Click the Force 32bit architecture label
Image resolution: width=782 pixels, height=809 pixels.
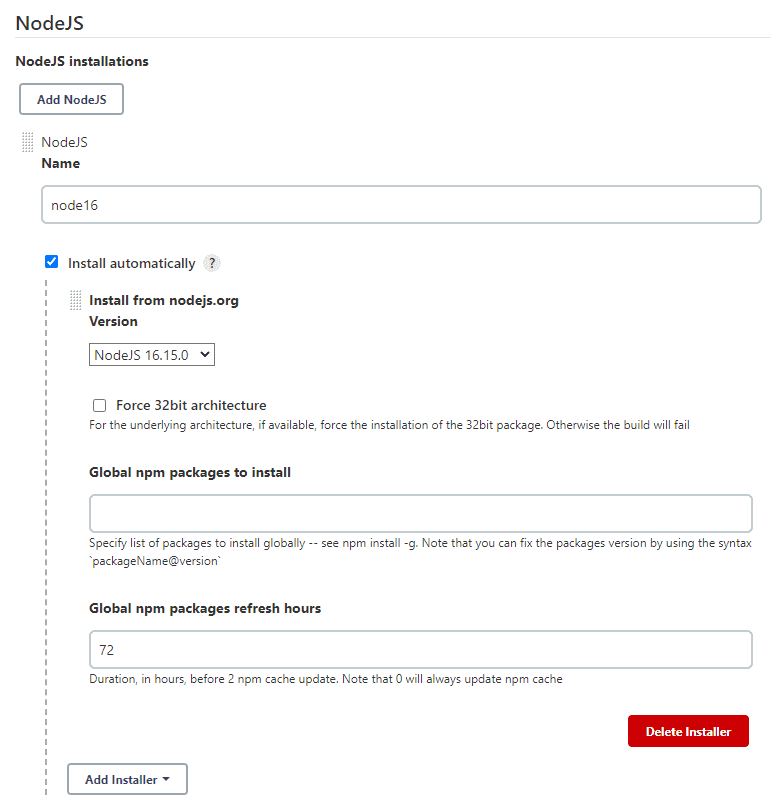click(x=191, y=406)
